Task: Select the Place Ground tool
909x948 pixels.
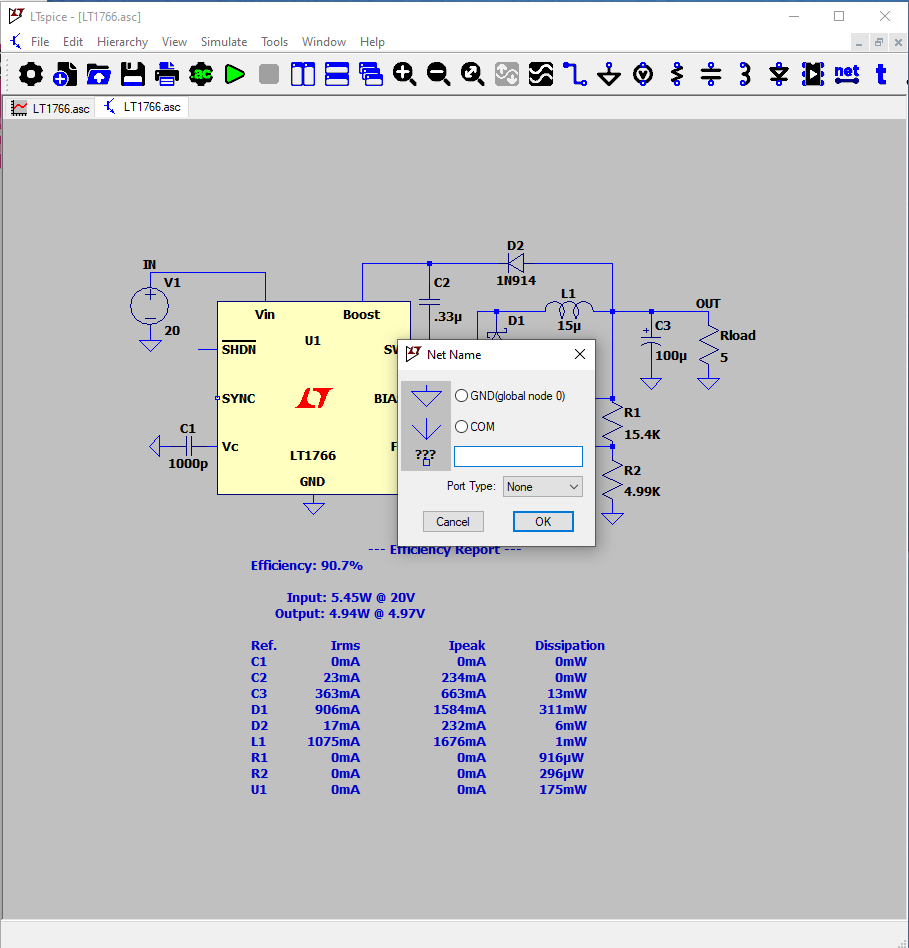Action: (x=609, y=74)
